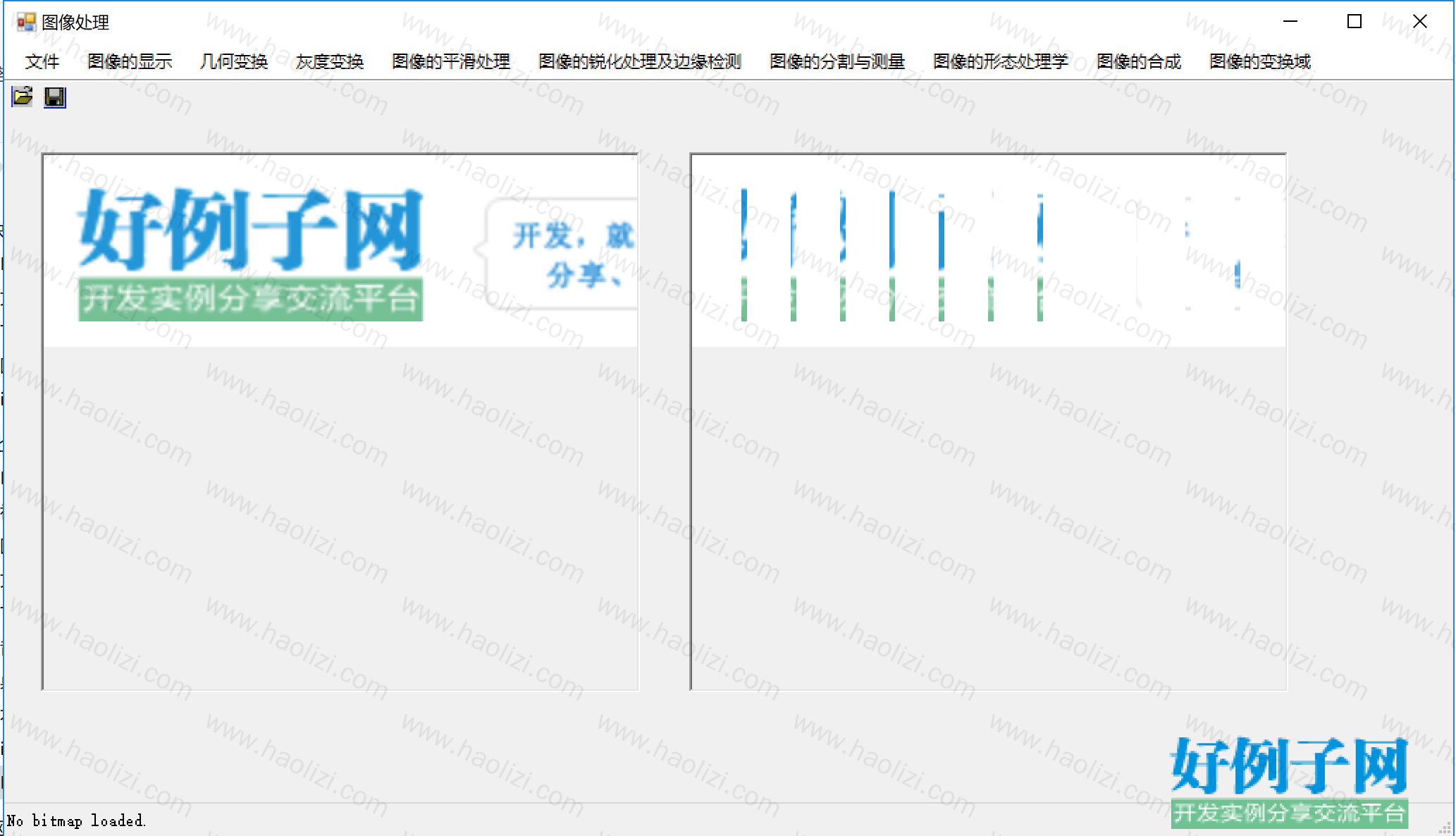Click the open file folder toolbar icon

click(22, 97)
